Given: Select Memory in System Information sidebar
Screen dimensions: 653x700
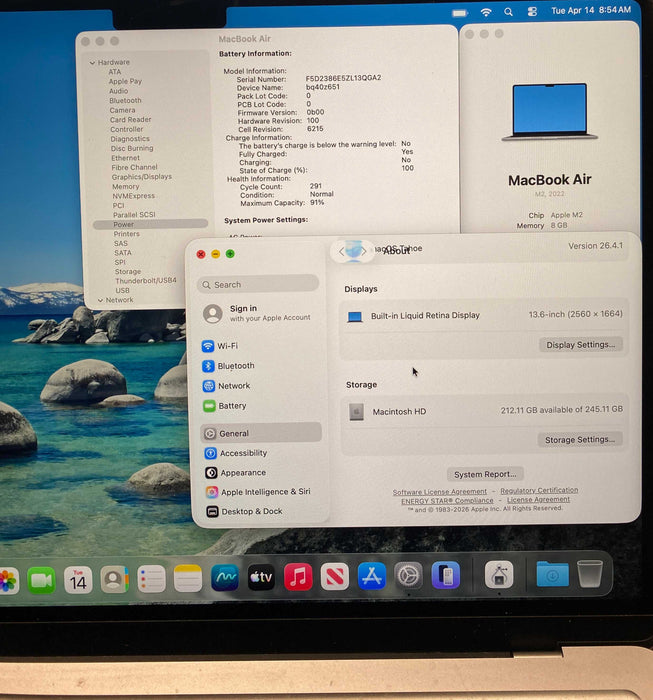Looking at the screenshot, I should coord(125,187).
